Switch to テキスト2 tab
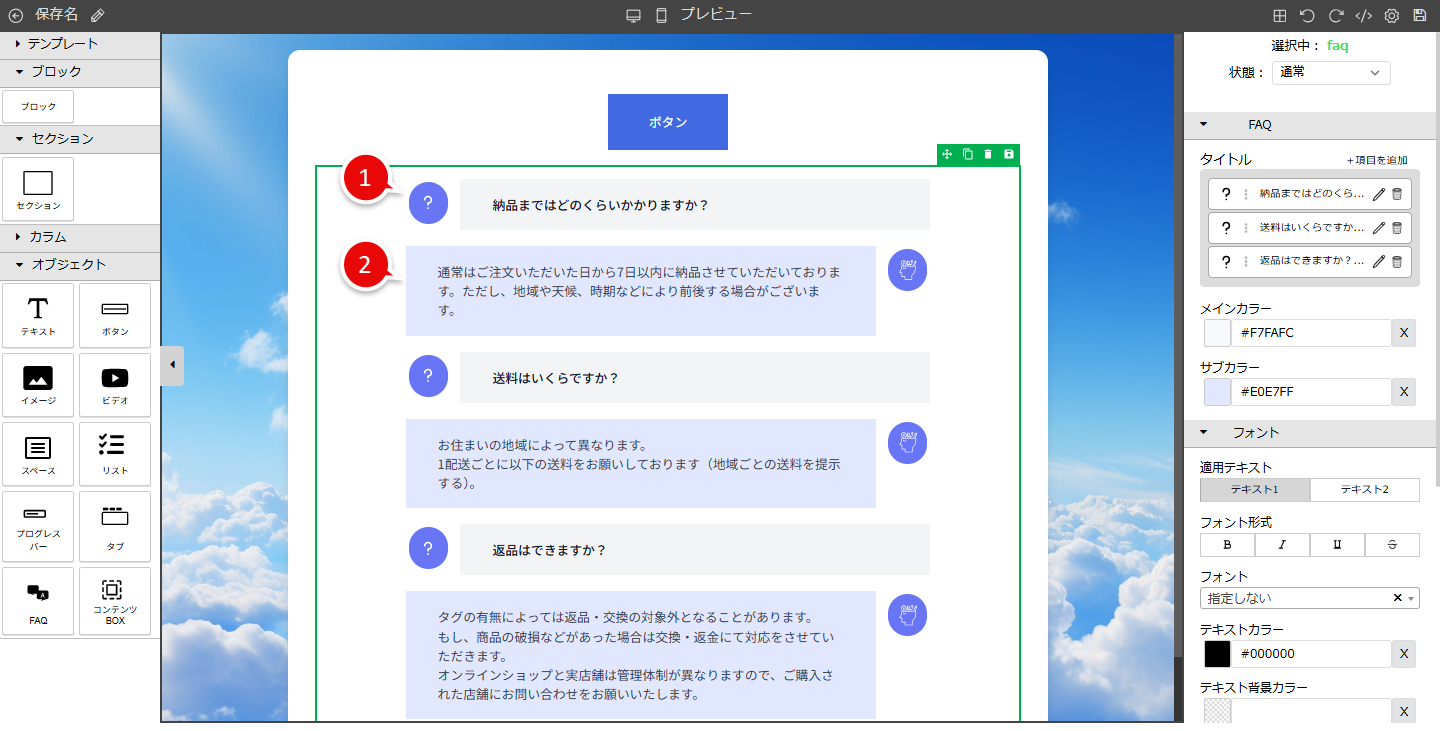This screenshot has width=1440, height=731. (x=1364, y=490)
